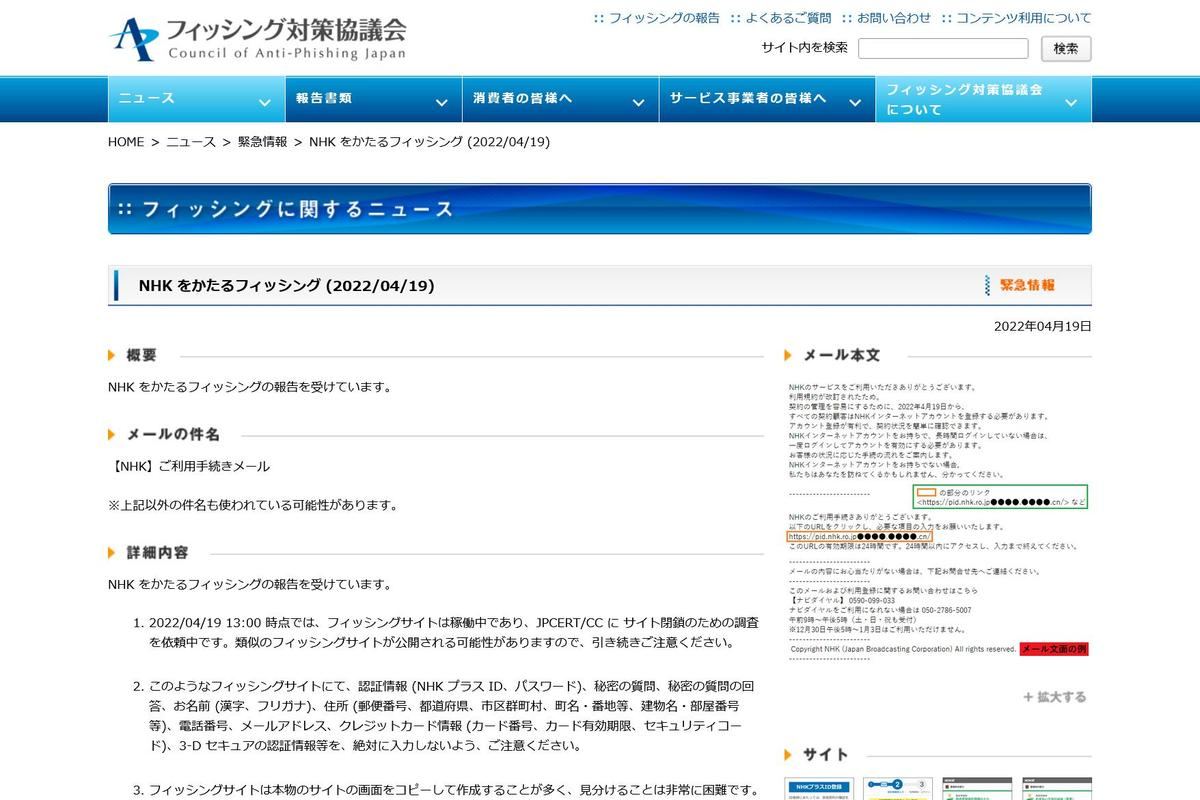The image size is (1200, 800).
Task: Open the NHKプラスID登録 site thumbnail
Action: pyautogui.click(x=819, y=788)
